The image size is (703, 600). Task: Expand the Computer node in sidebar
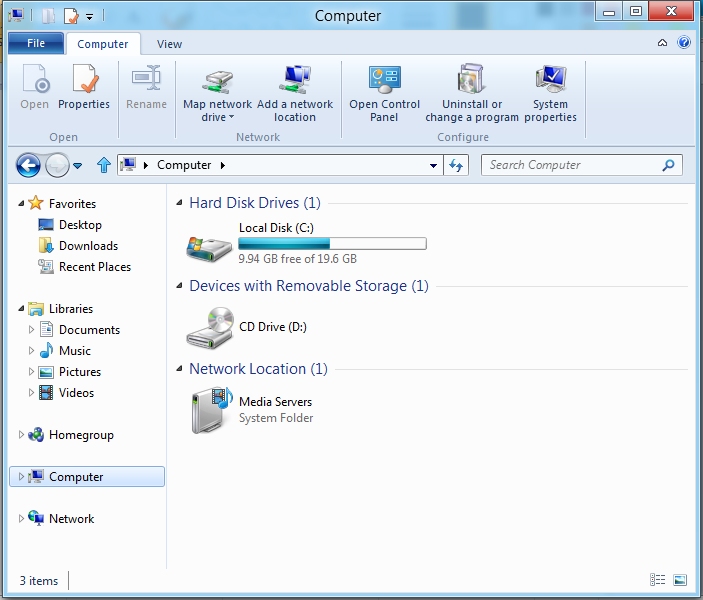point(21,476)
